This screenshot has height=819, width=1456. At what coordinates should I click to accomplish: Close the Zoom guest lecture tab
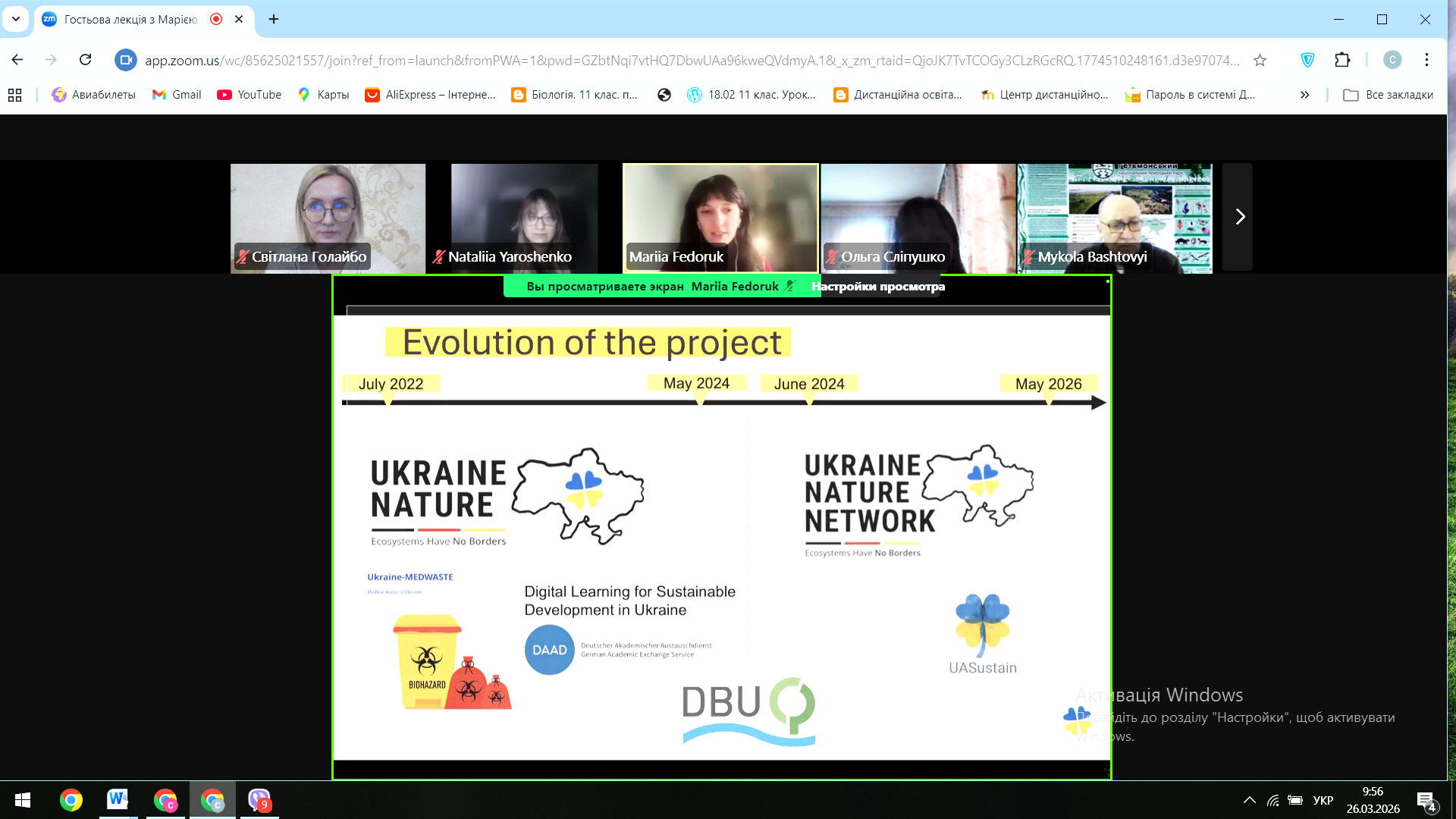(239, 19)
